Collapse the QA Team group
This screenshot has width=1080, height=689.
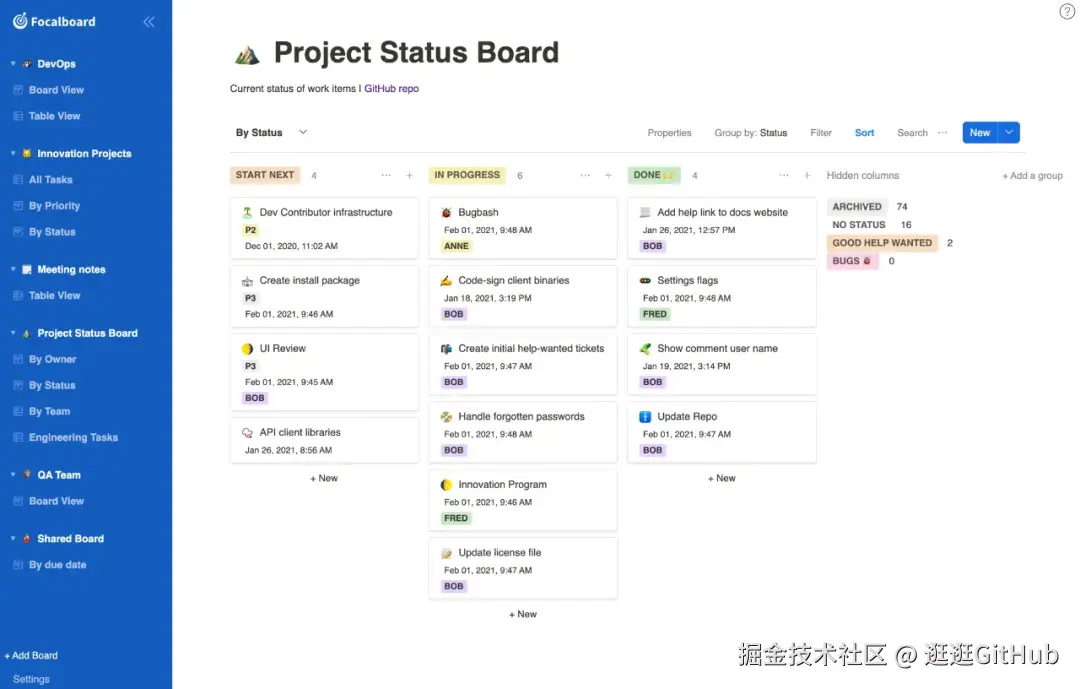[x=13, y=475]
